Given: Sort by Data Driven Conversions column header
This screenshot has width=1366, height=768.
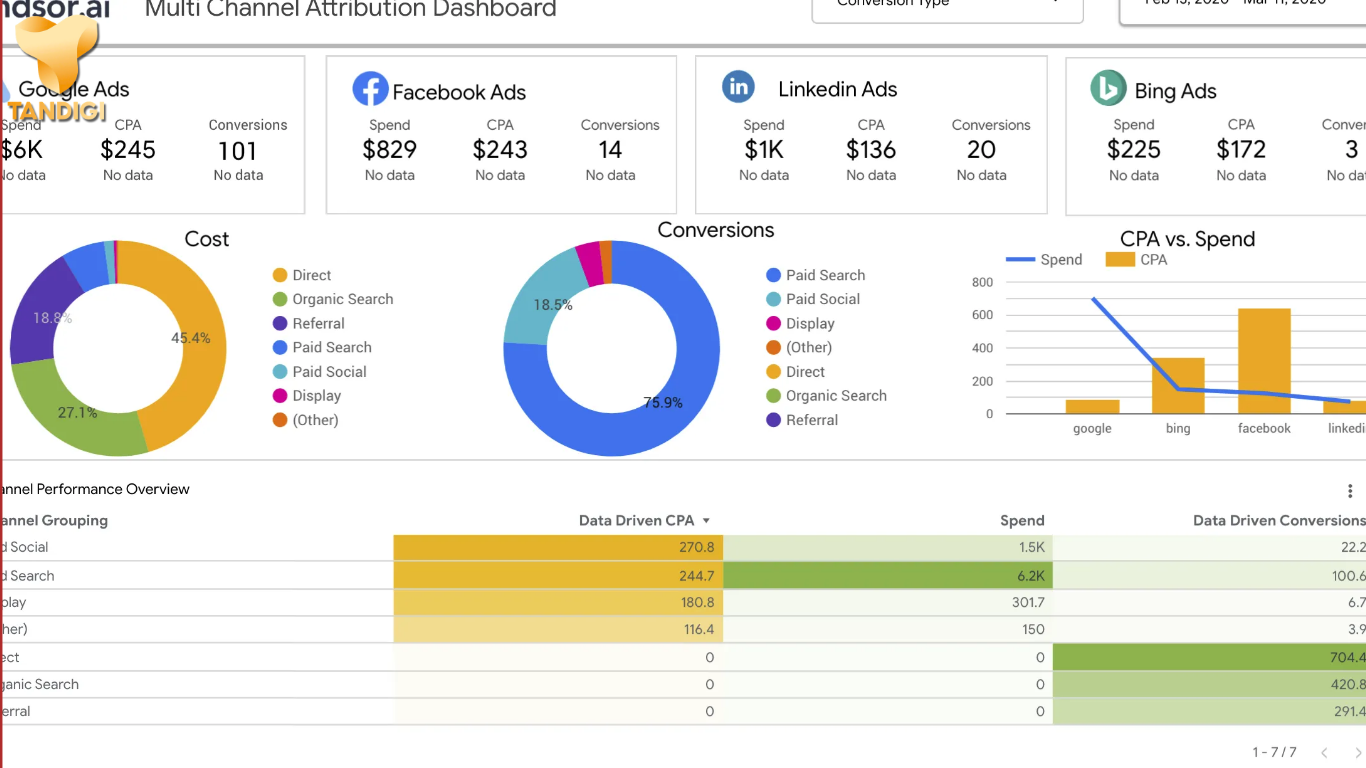Looking at the screenshot, I should (1279, 521).
